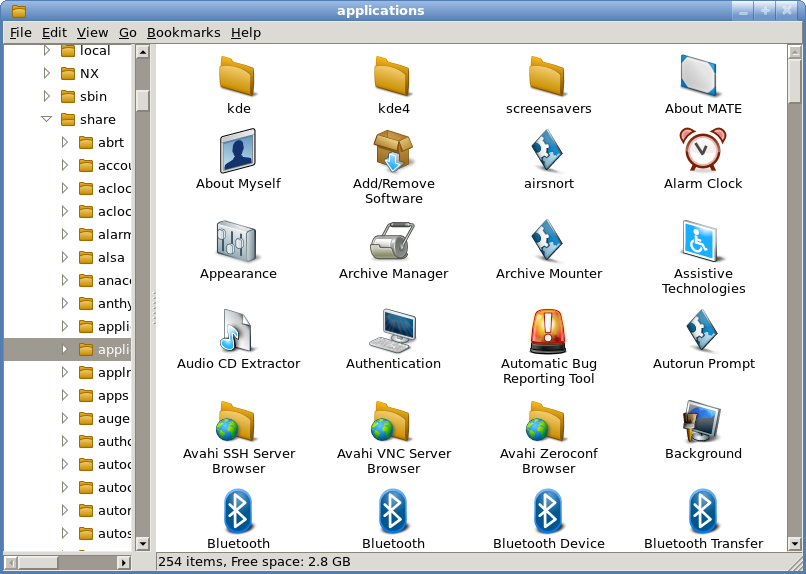Screen dimensions: 806x574
Task: Select the About MATE launcher icon
Action: click(698, 76)
